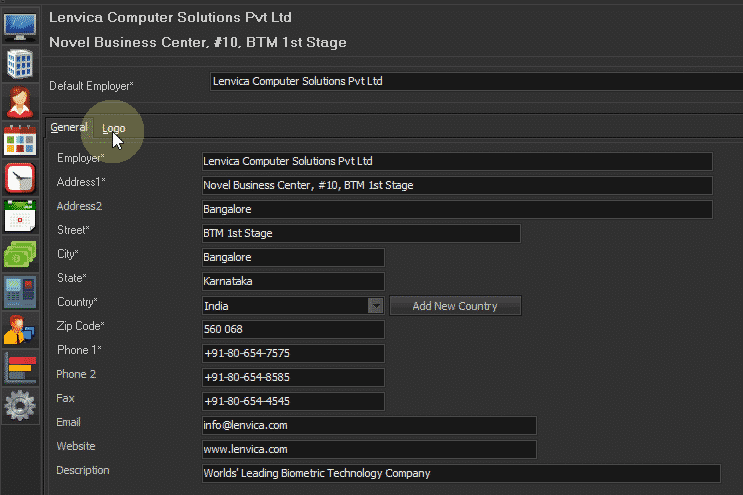Select the red-haired employee icon

(x=20, y=102)
